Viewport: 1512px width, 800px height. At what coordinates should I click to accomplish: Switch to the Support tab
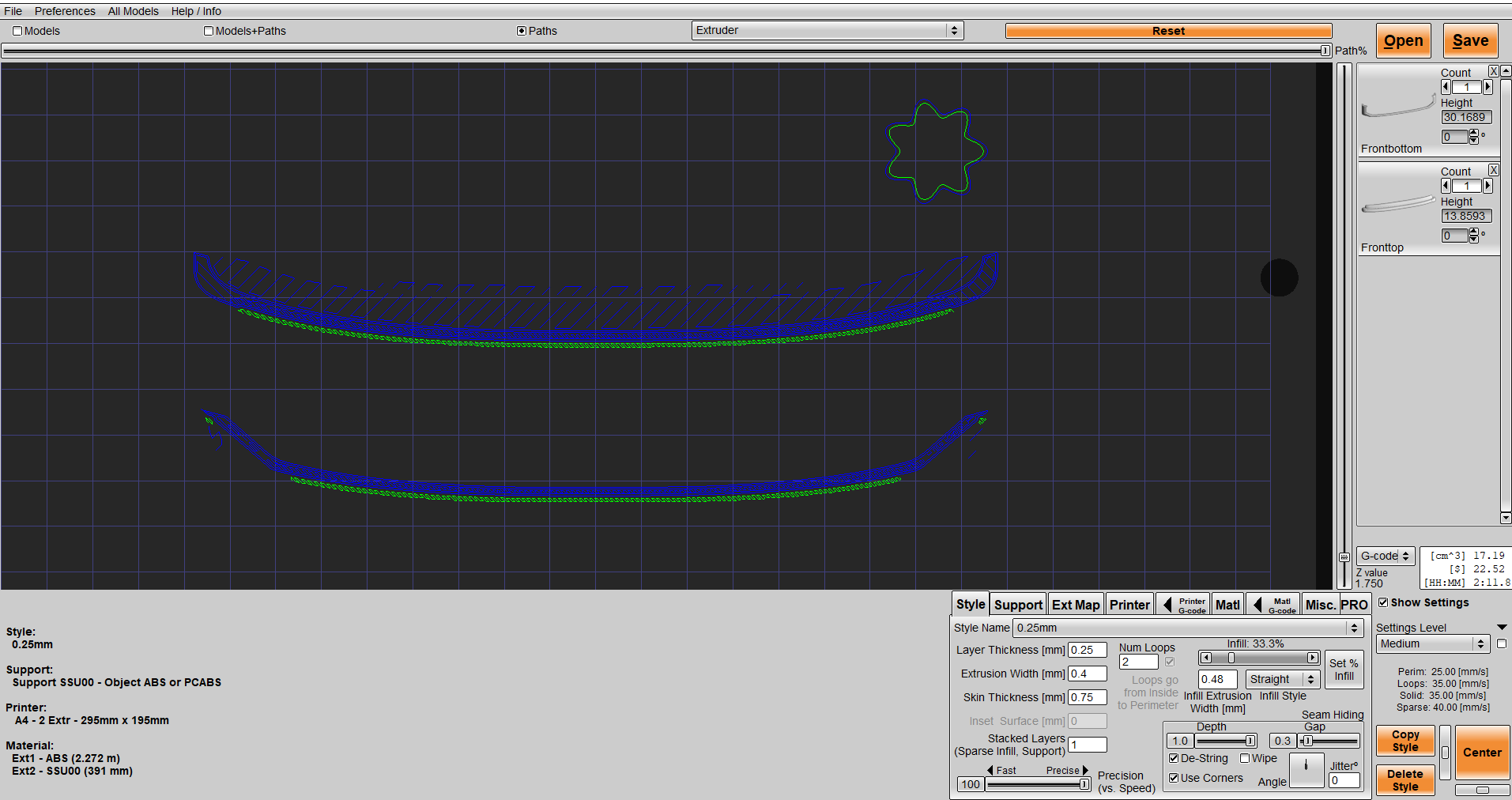point(1018,605)
